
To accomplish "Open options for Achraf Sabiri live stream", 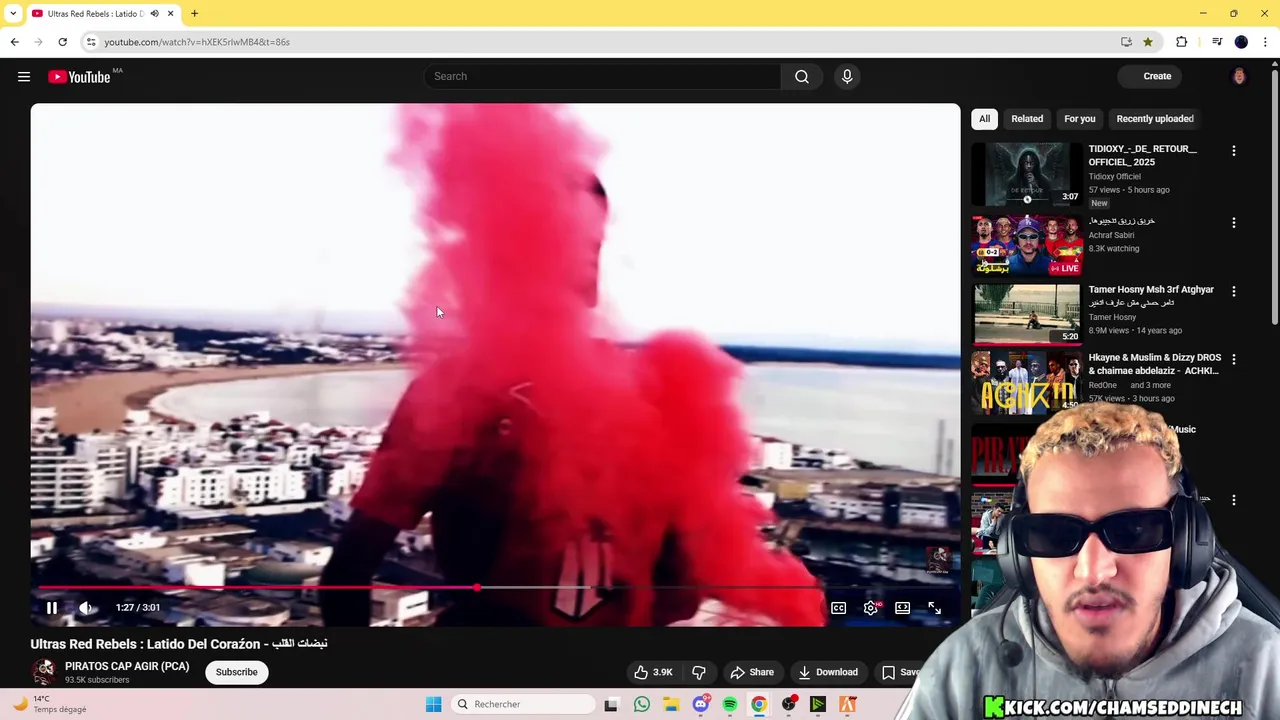I will 1233,223.
